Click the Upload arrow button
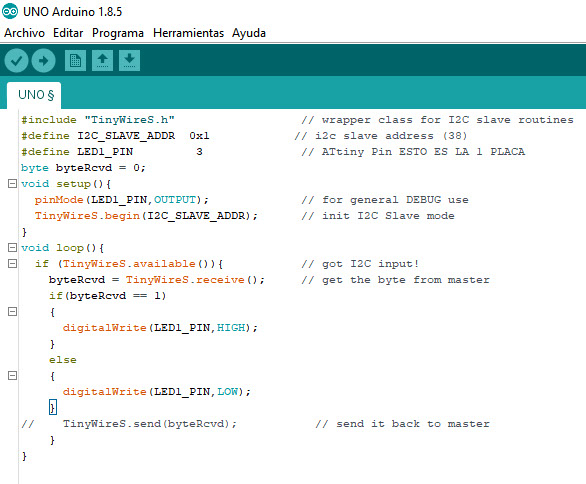The image size is (586, 484). tap(43, 61)
